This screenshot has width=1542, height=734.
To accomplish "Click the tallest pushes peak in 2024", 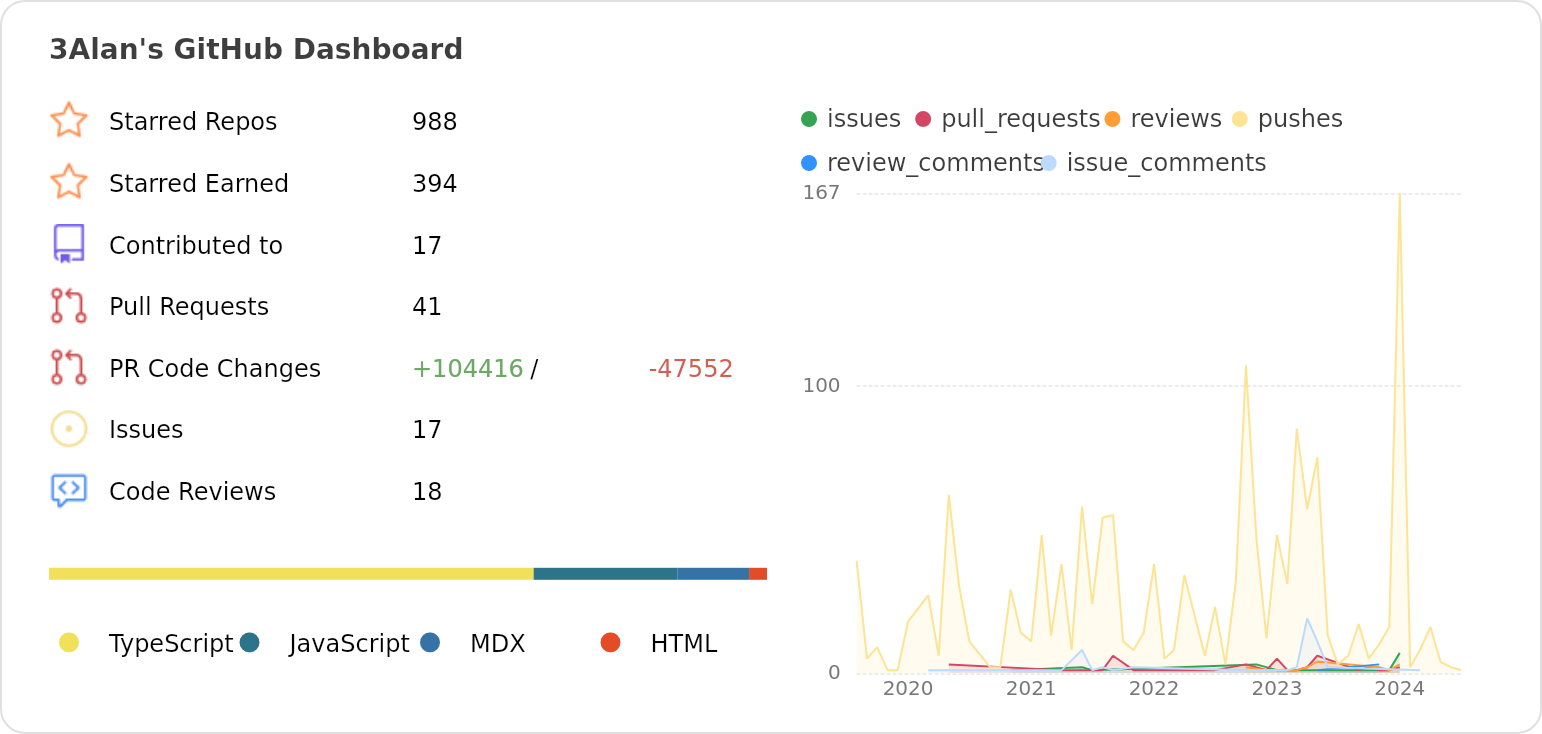I will [x=1399, y=196].
